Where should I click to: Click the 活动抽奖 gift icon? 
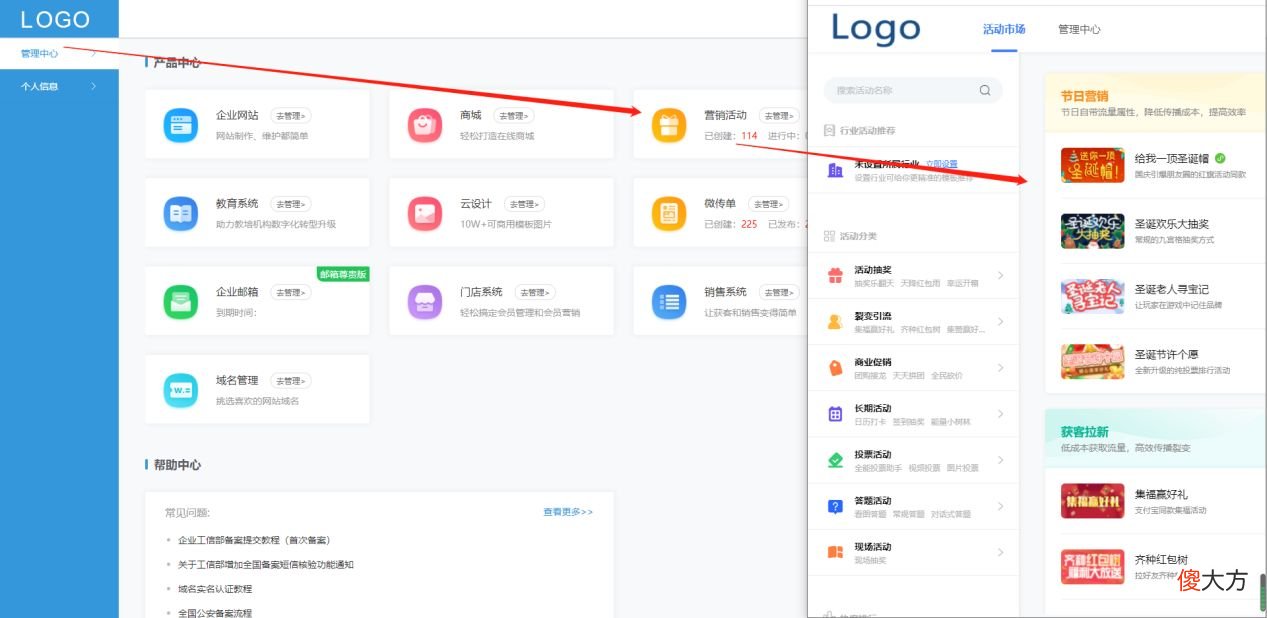tap(835, 276)
